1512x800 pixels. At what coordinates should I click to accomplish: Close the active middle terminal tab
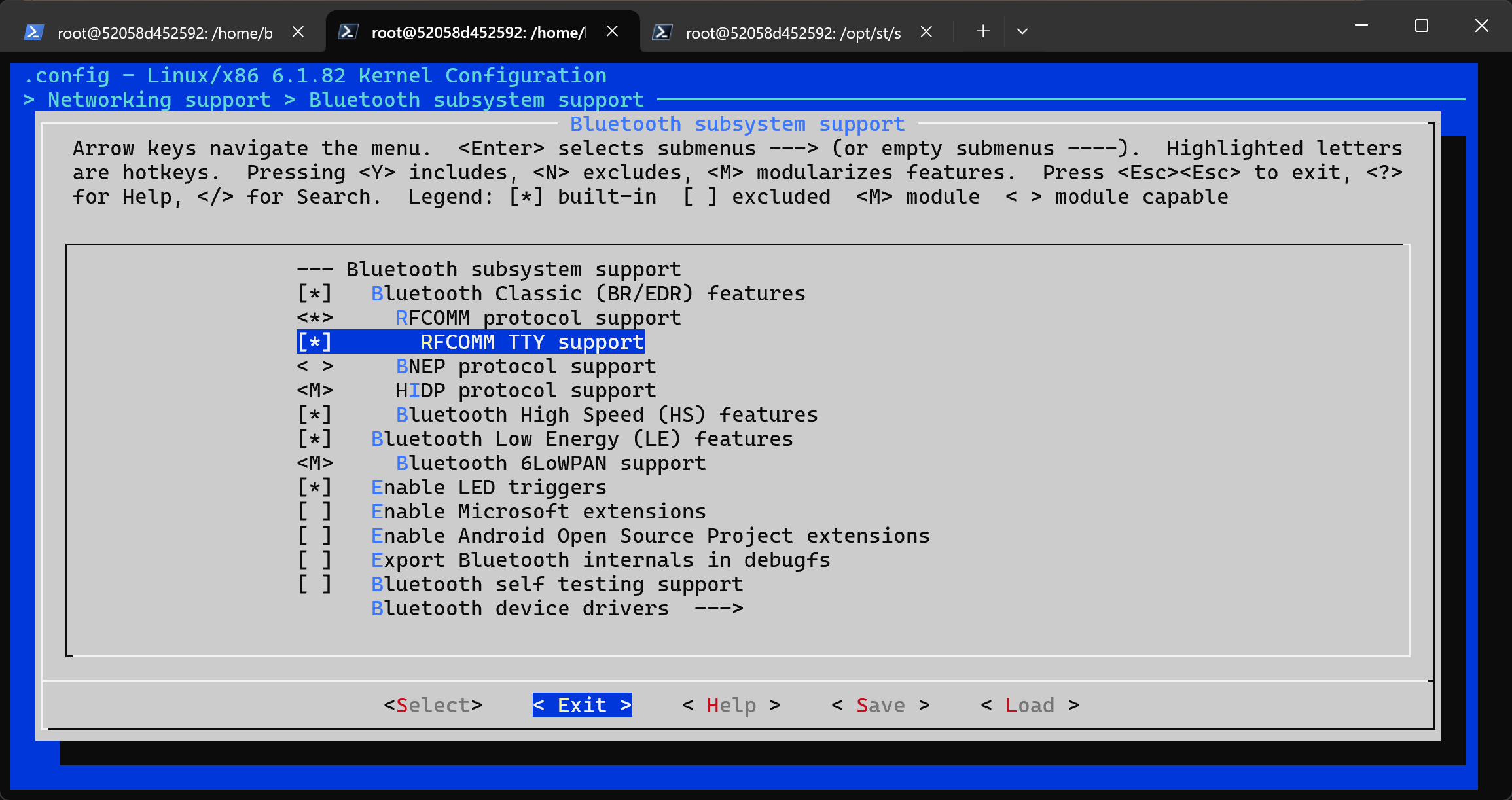(x=612, y=31)
